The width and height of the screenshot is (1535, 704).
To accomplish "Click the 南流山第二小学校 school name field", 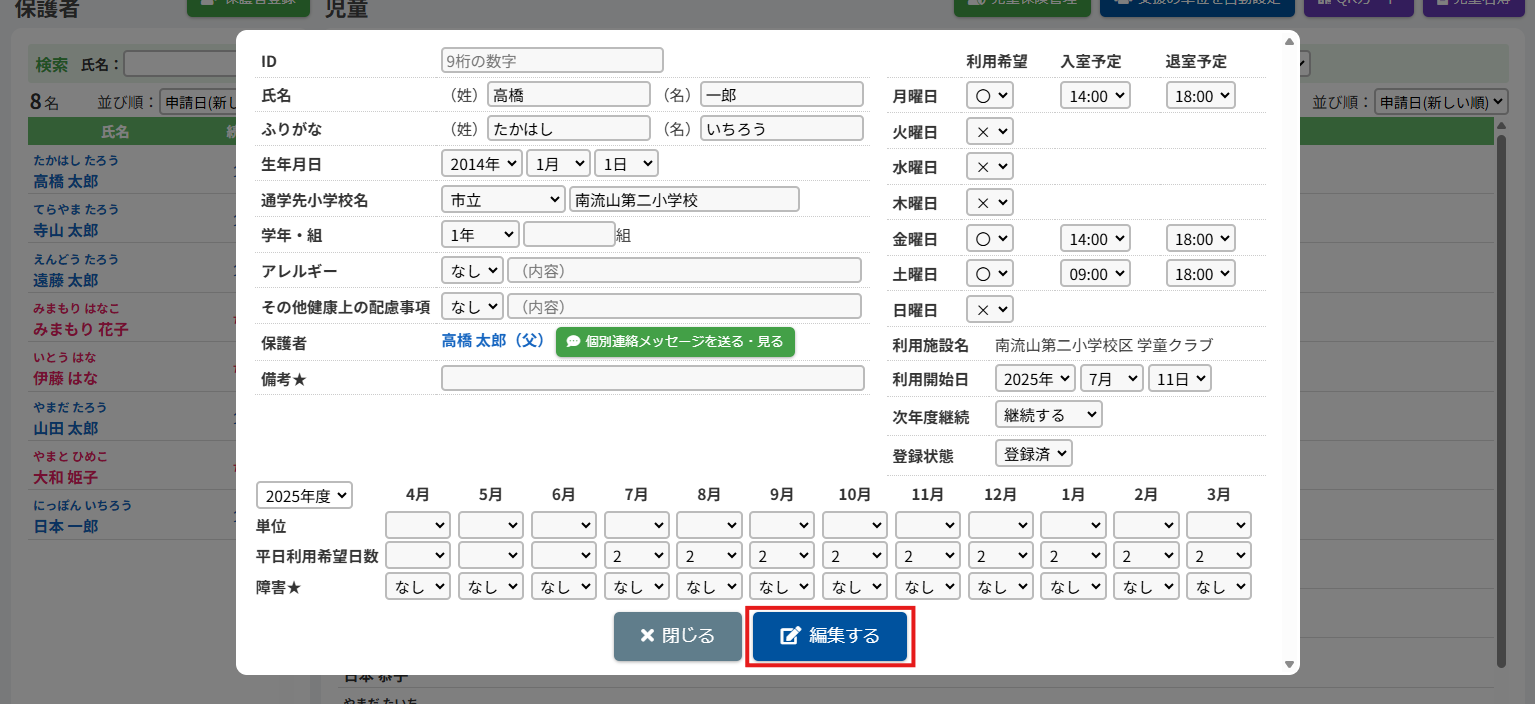I will [x=684, y=200].
